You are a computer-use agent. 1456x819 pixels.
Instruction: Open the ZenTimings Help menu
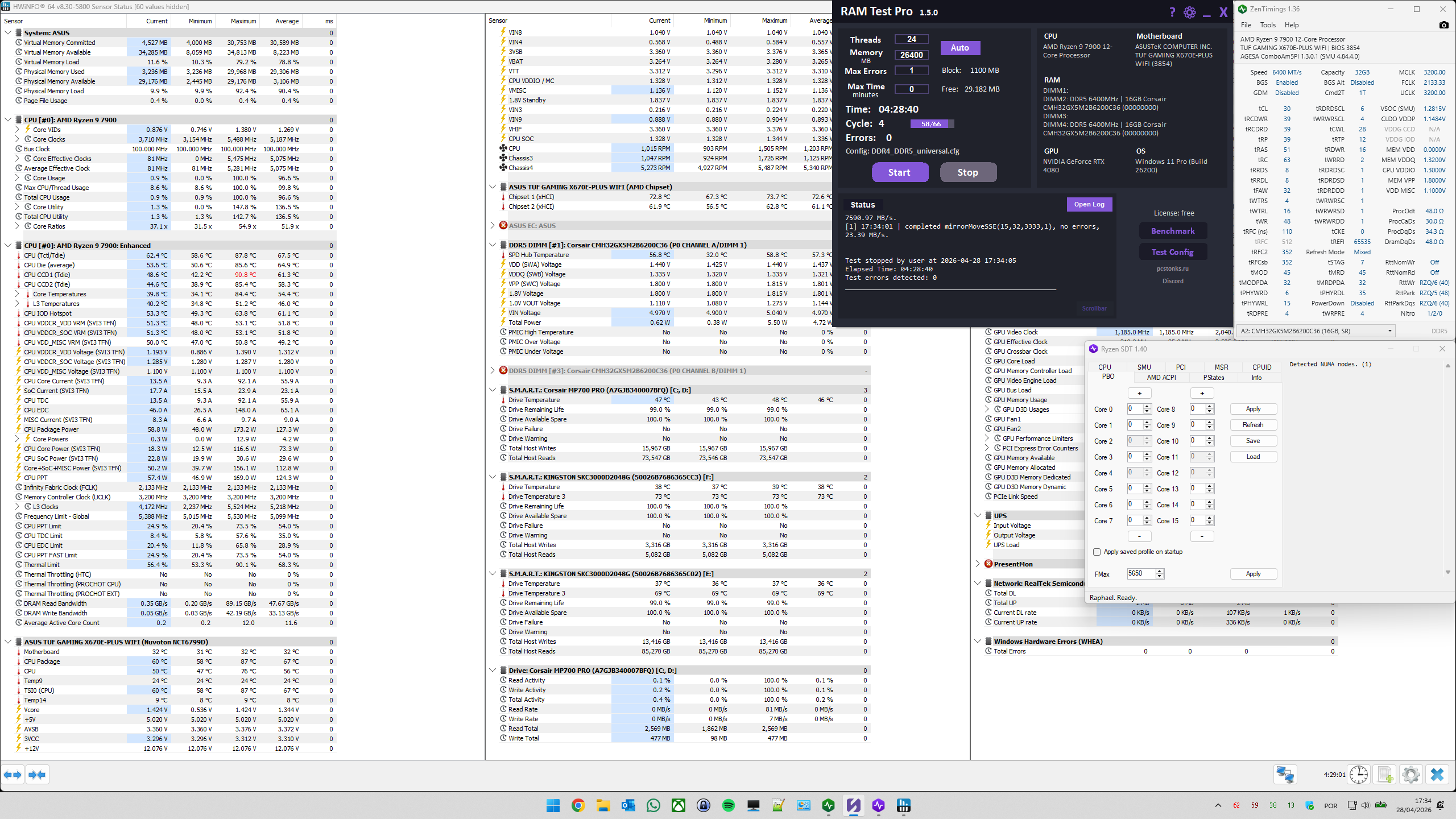click(x=1292, y=25)
